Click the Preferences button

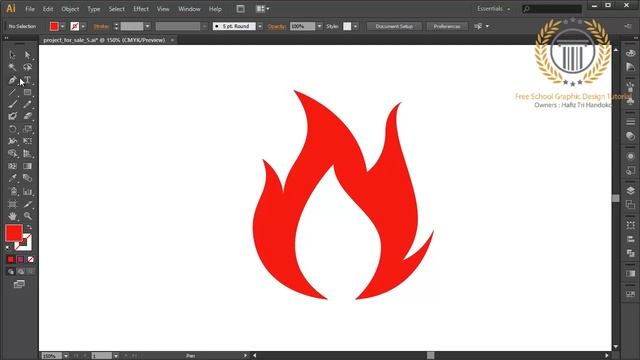(x=447, y=26)
